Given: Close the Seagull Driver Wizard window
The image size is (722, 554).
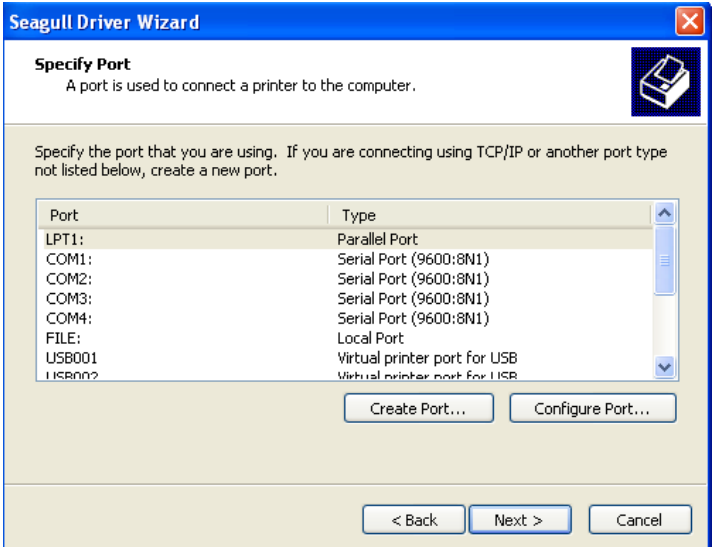Looking at the screenshot, I should tap(700, 21).
